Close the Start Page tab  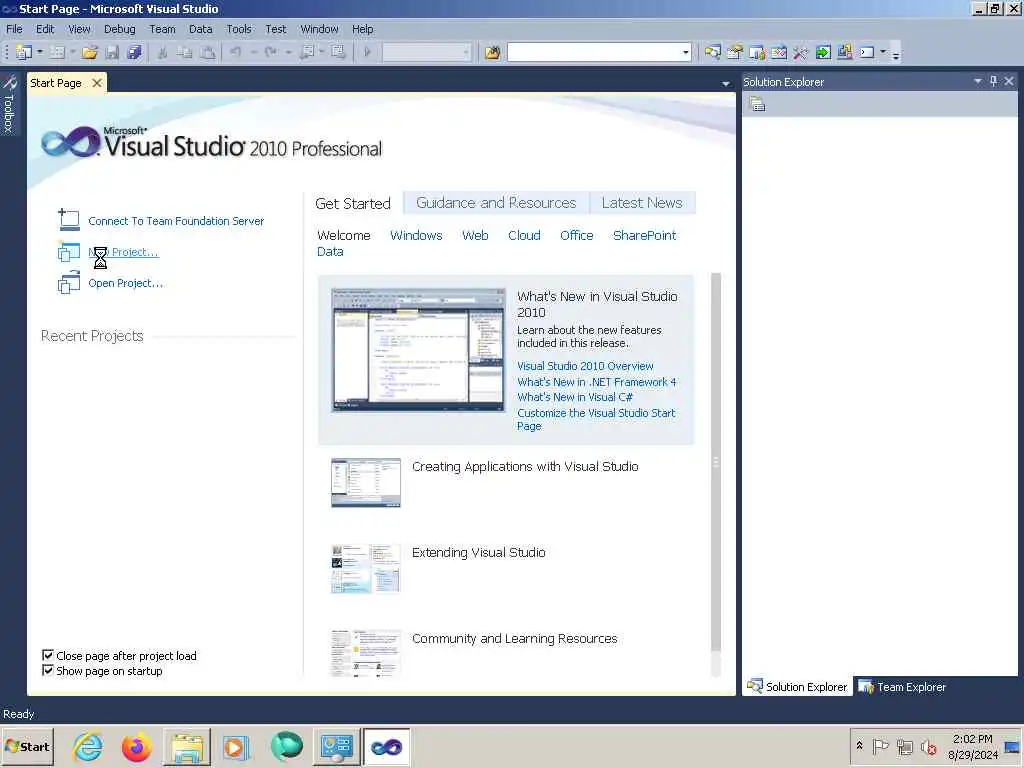tap(97, 83)
